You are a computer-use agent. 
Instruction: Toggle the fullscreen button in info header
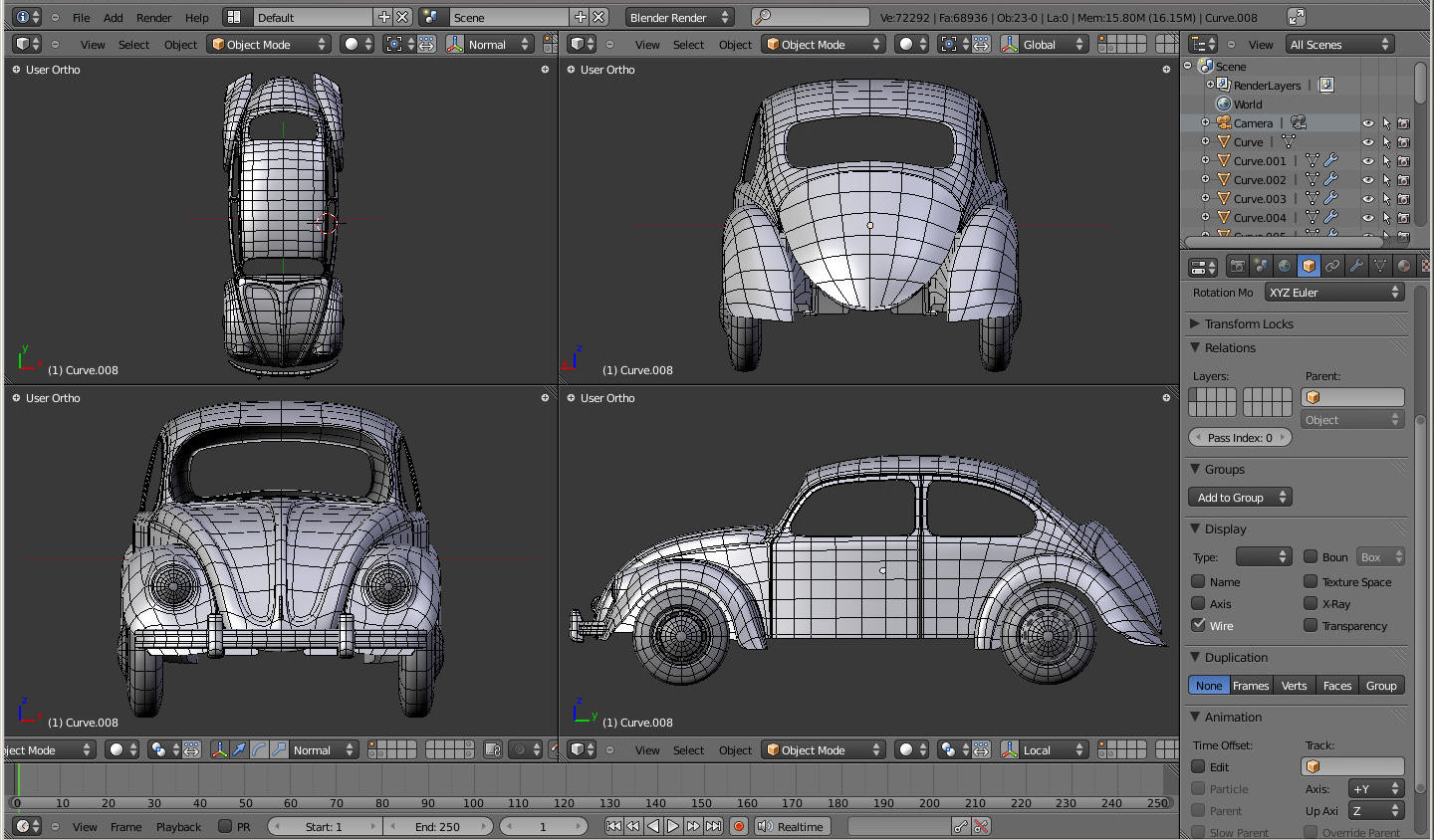tap(1296, 17)
